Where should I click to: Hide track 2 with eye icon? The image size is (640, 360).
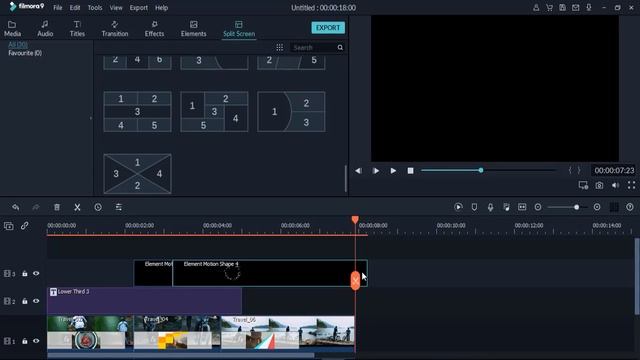(36, 301)
